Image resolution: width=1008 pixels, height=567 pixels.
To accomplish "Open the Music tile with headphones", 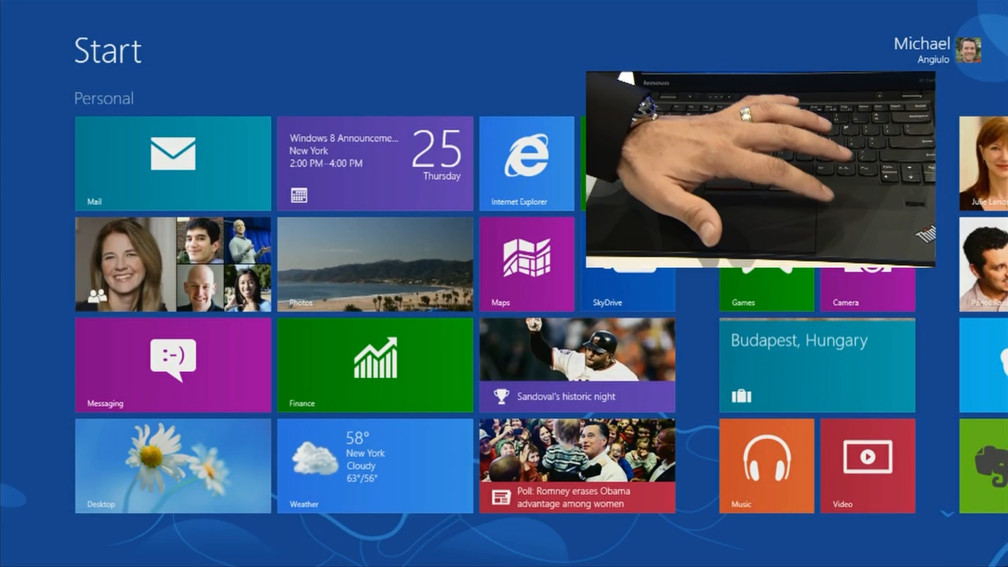I will [767, 465].
